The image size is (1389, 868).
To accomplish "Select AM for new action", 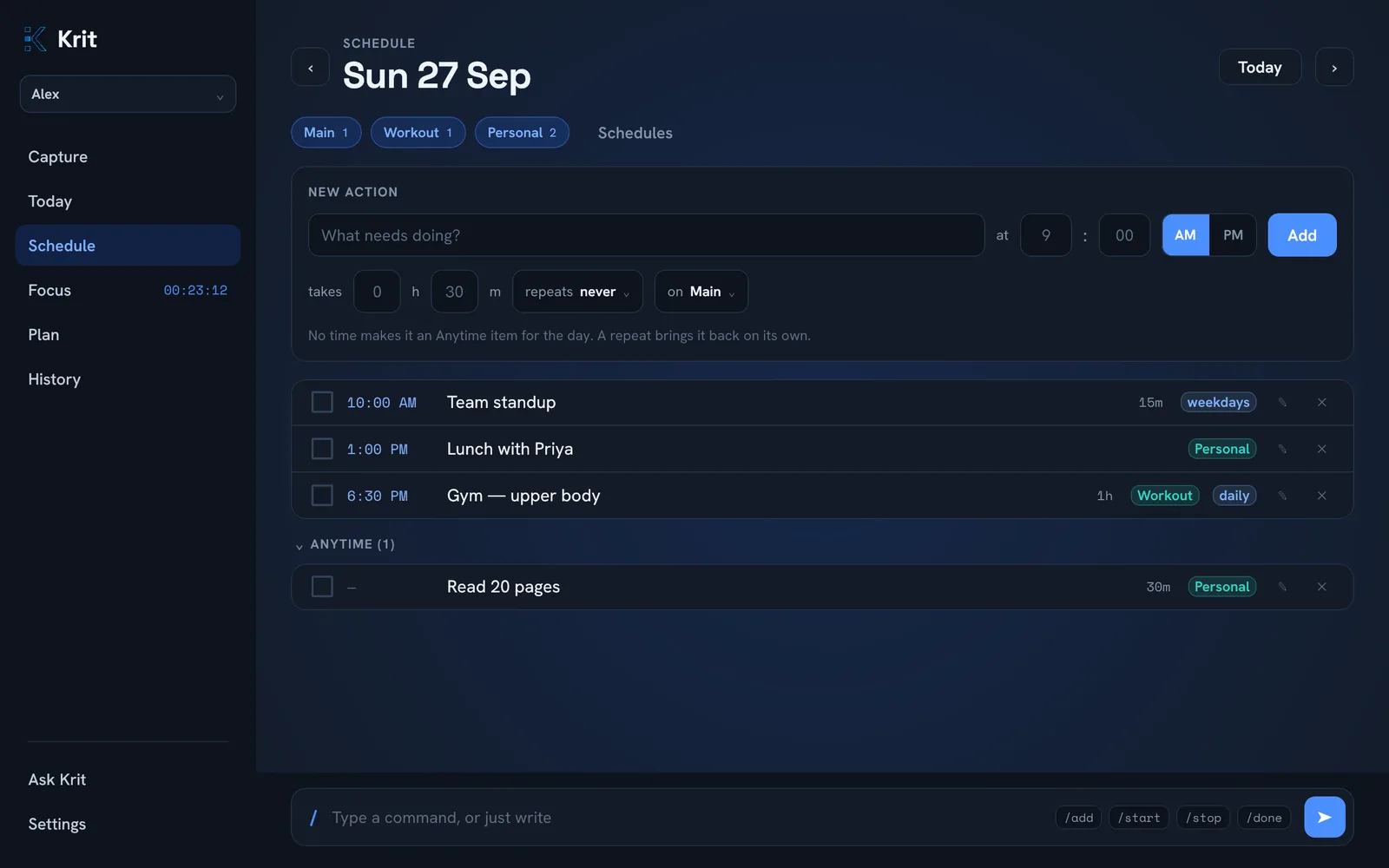I will click(1185, 235).
